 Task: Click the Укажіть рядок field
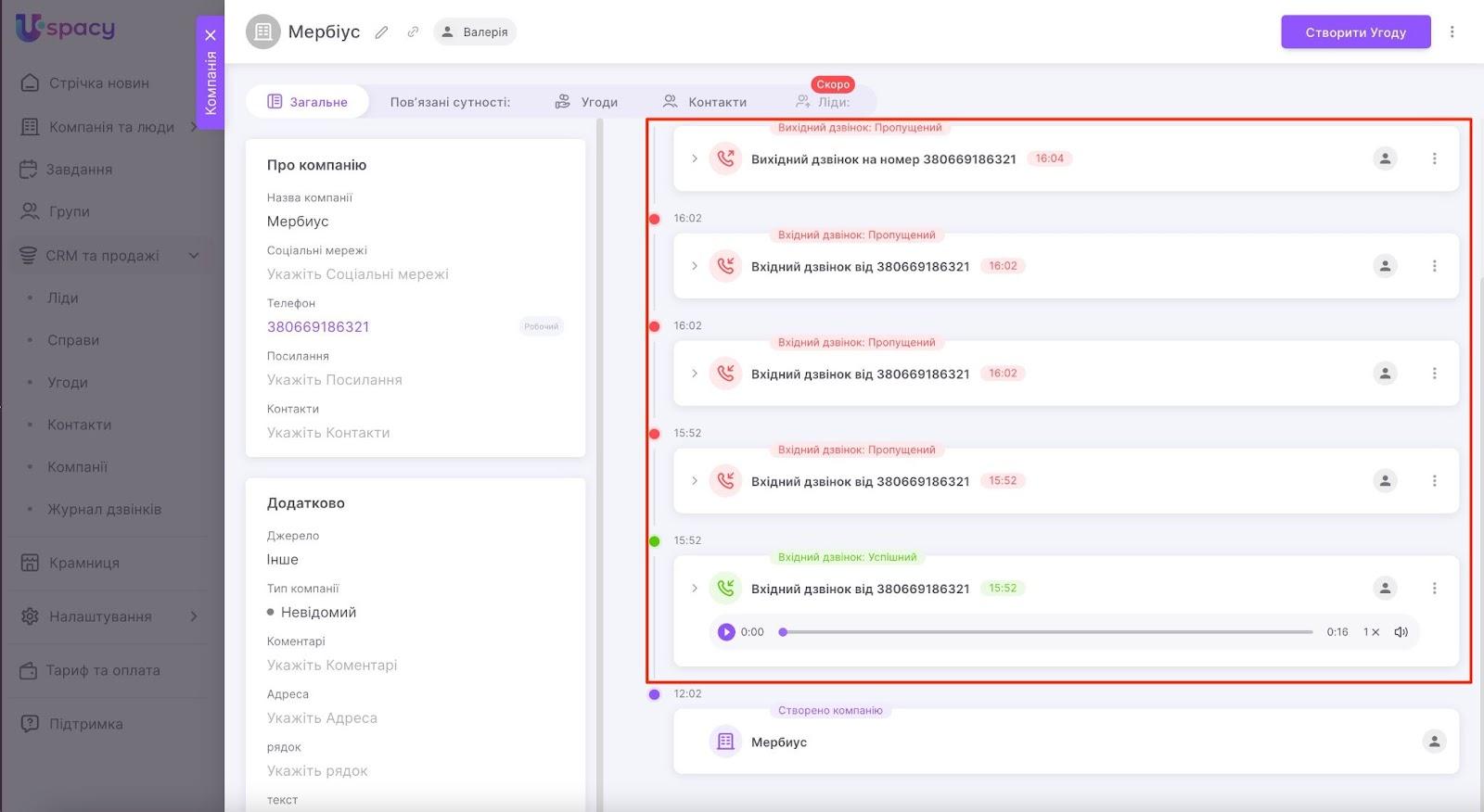pos(317,771)
